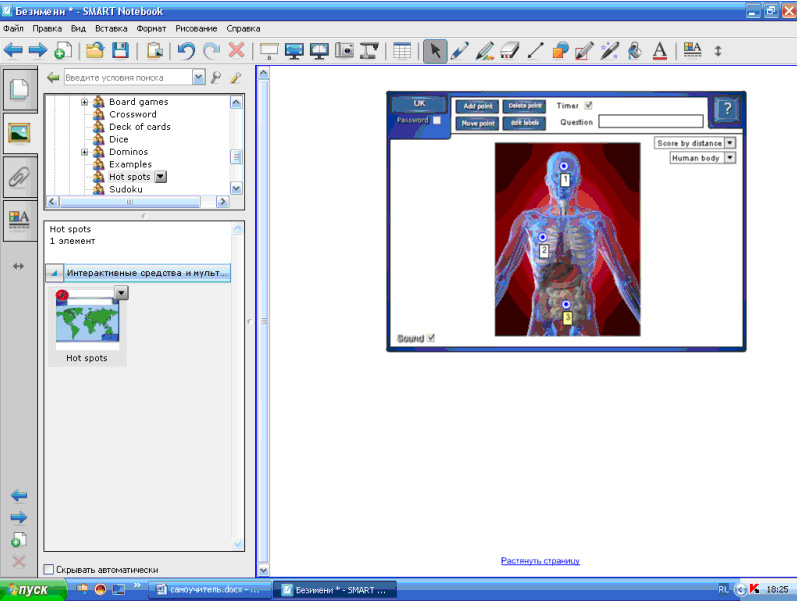Image resolution: width=797 pixels, height=602 pixels.
Task: Select the Text tool (letter A)
Action: pos(660,50)
